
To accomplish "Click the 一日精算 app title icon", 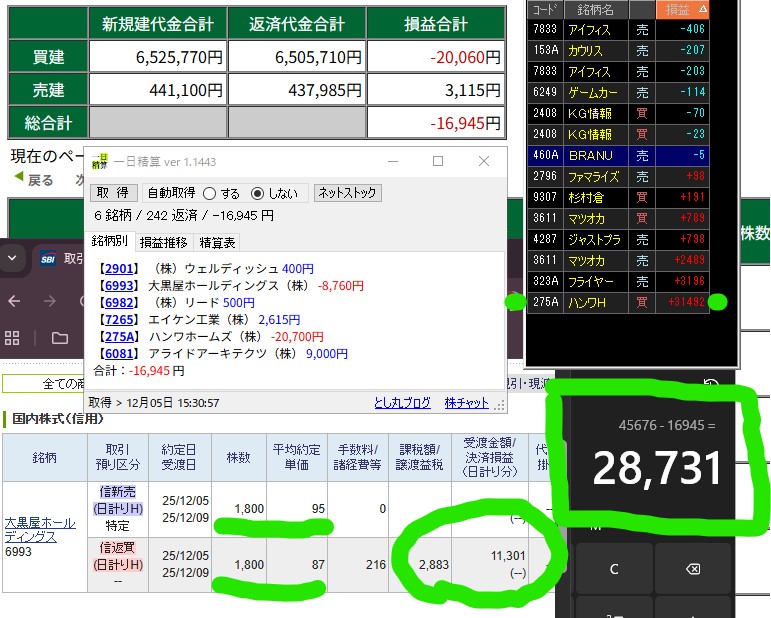I will point(100,161).
